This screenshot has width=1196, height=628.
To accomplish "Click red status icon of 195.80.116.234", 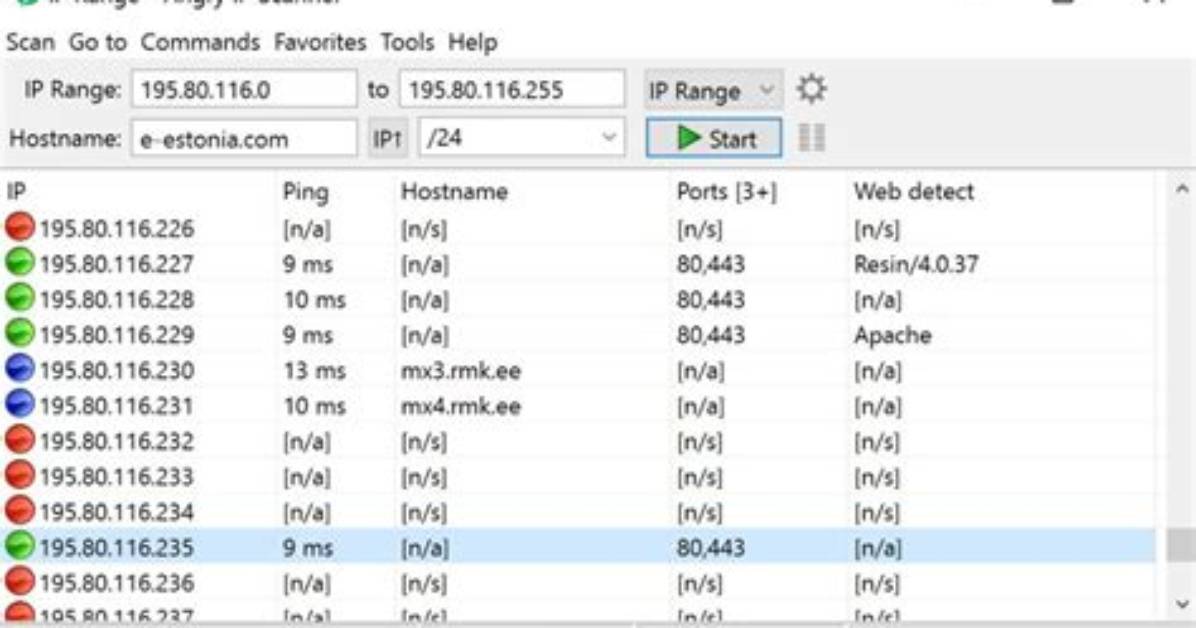I will (x=20, y=510).
